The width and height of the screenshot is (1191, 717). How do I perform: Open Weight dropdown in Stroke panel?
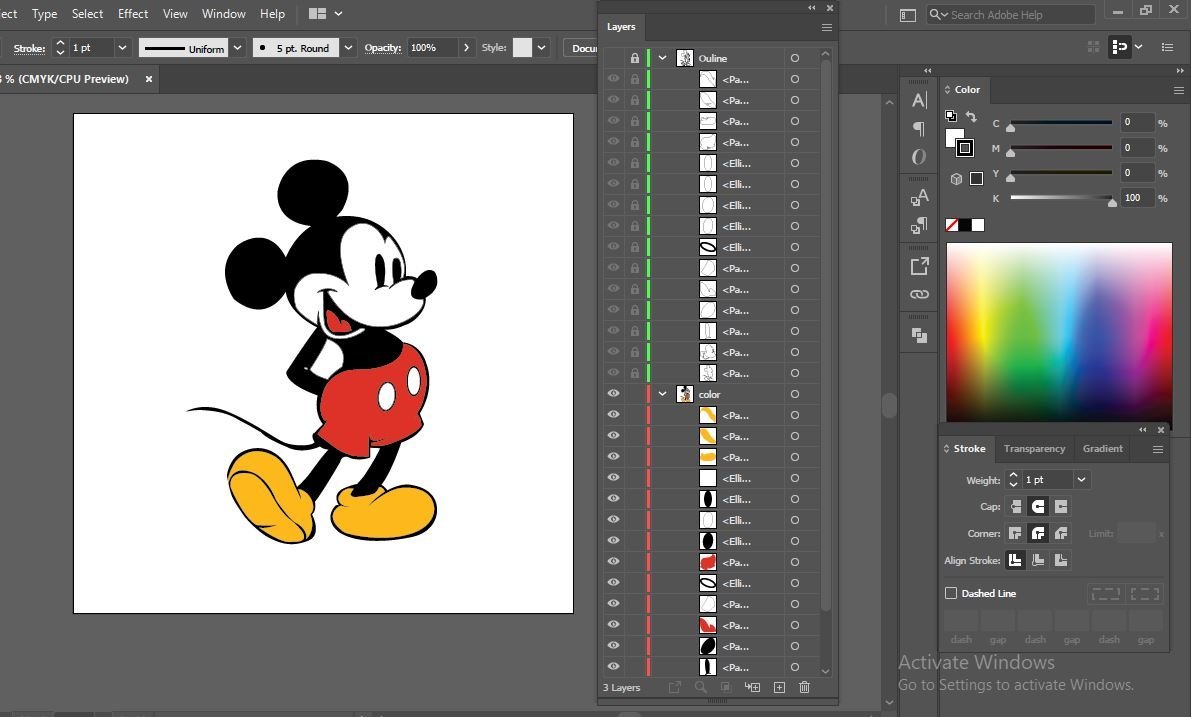pos(1082,480)
